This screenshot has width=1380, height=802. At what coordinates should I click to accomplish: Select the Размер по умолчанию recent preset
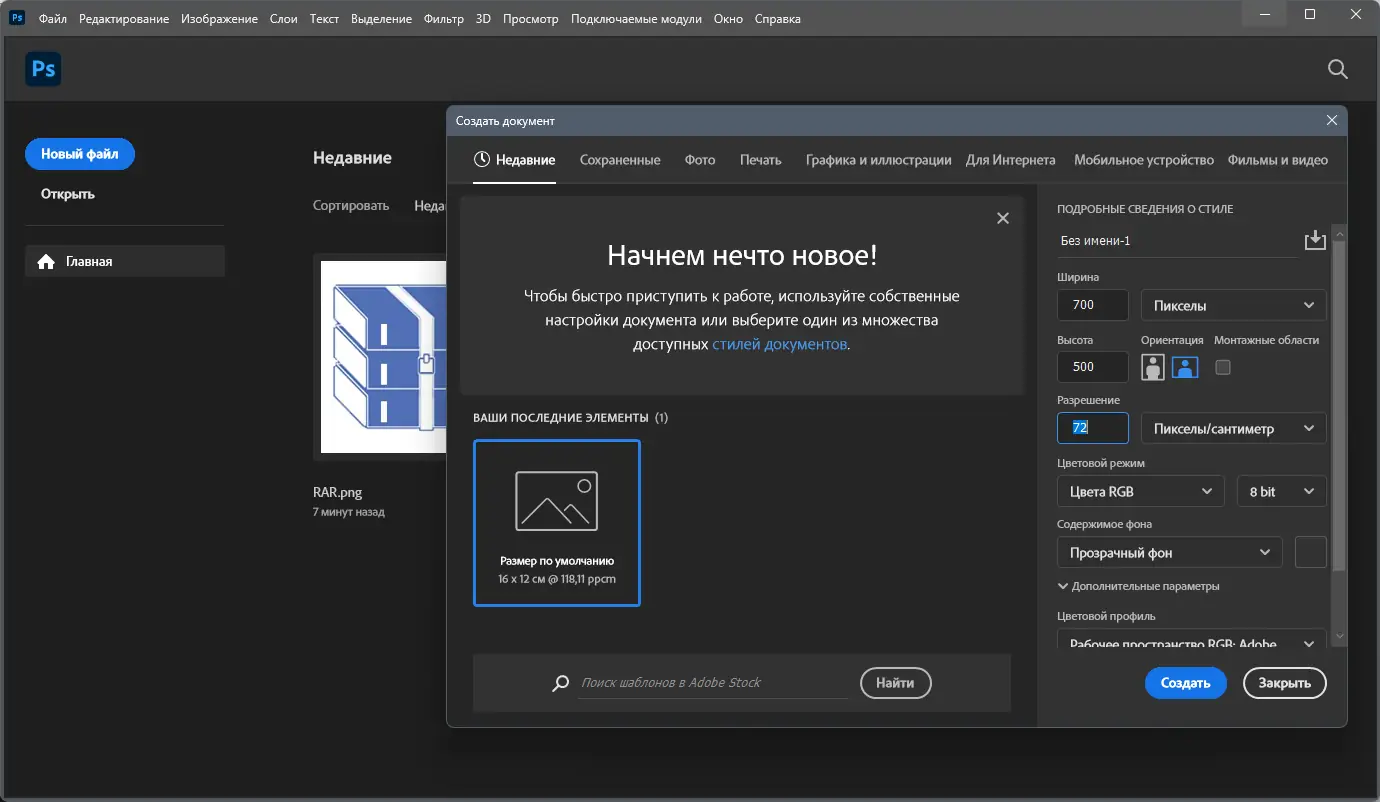(557, 523)
